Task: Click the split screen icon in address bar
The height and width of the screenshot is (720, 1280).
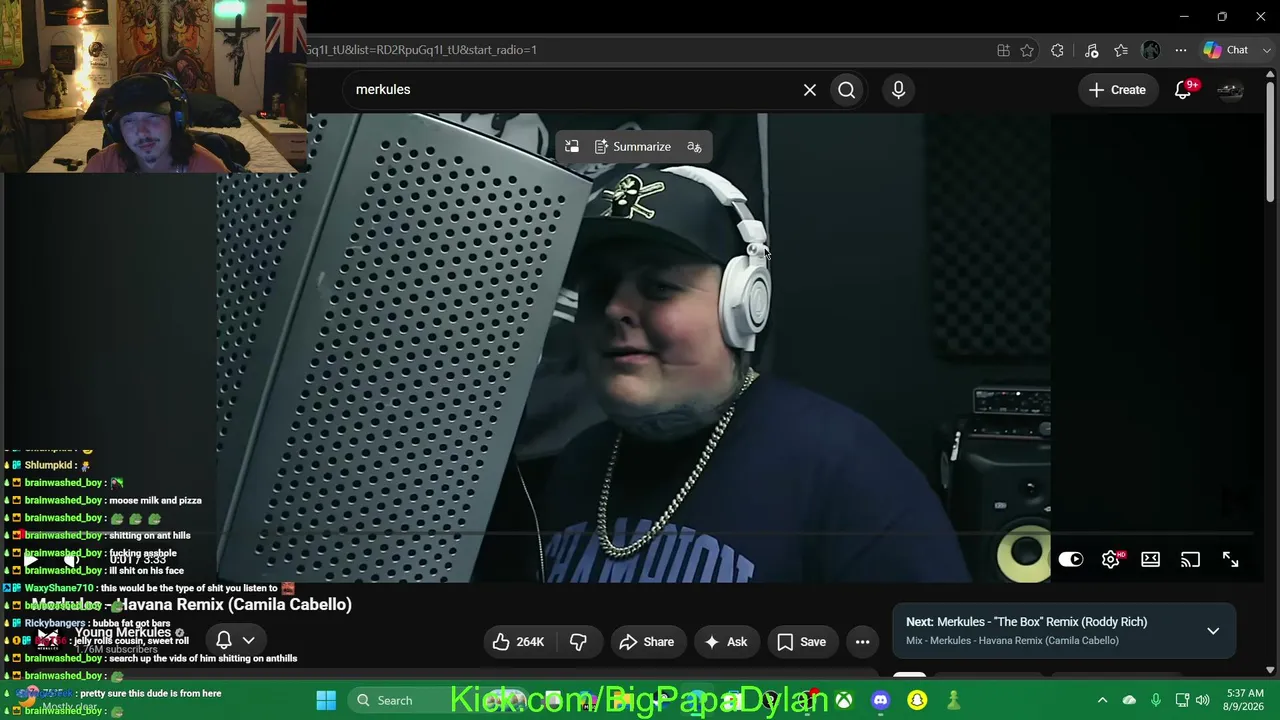Action: pos(1003,50)
